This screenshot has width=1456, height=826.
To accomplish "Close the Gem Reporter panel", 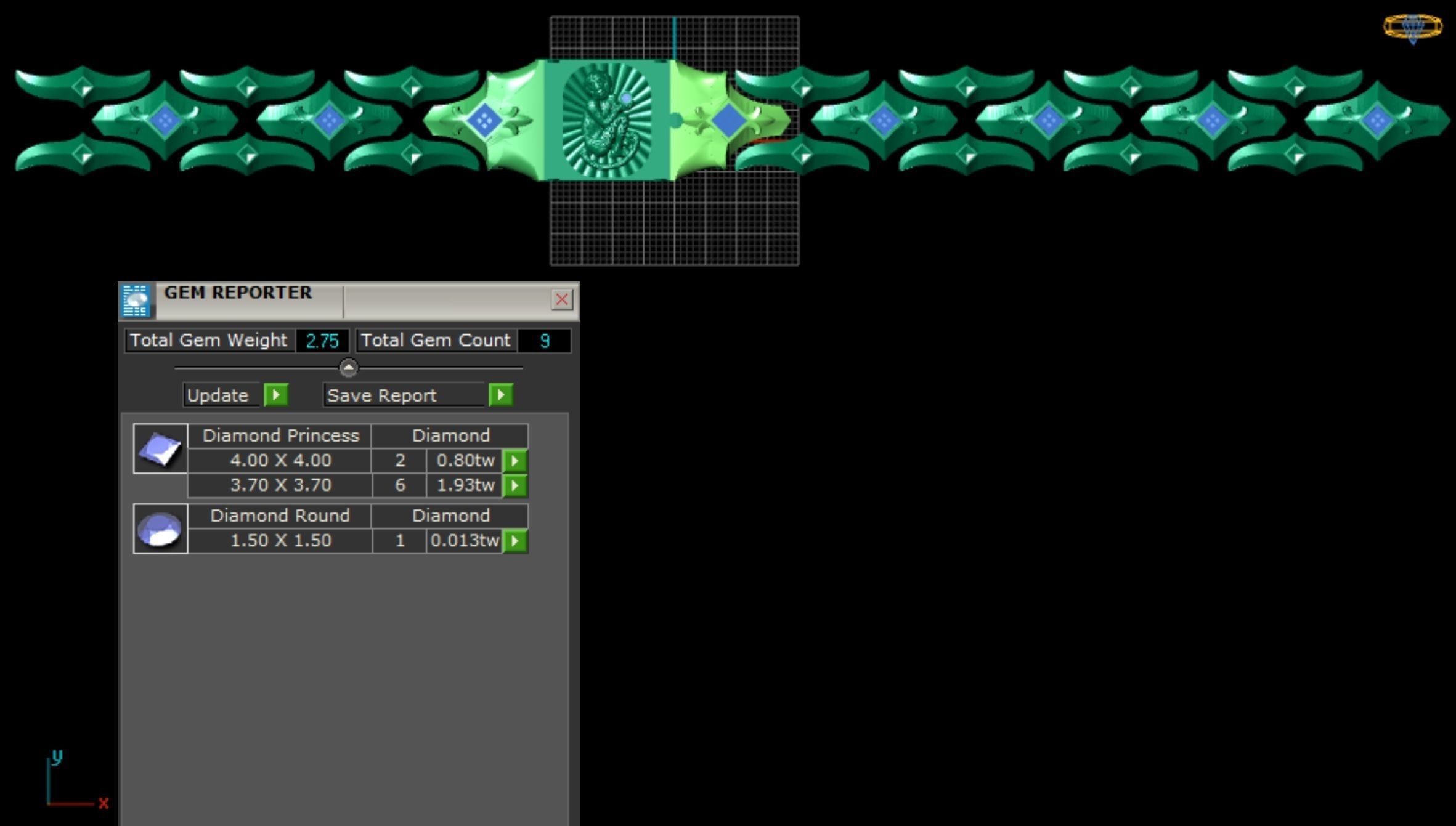I will coord(561,300).
